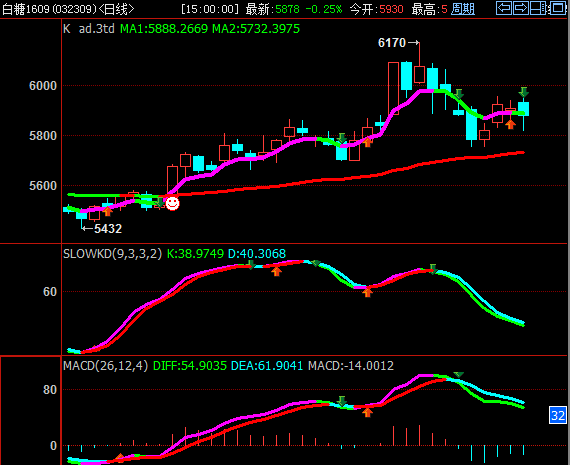Click the K:38.9749 reading
Image resolution: width=570 pixels, height=465 pixels.
pyautogui.click(x=195, y=253)
